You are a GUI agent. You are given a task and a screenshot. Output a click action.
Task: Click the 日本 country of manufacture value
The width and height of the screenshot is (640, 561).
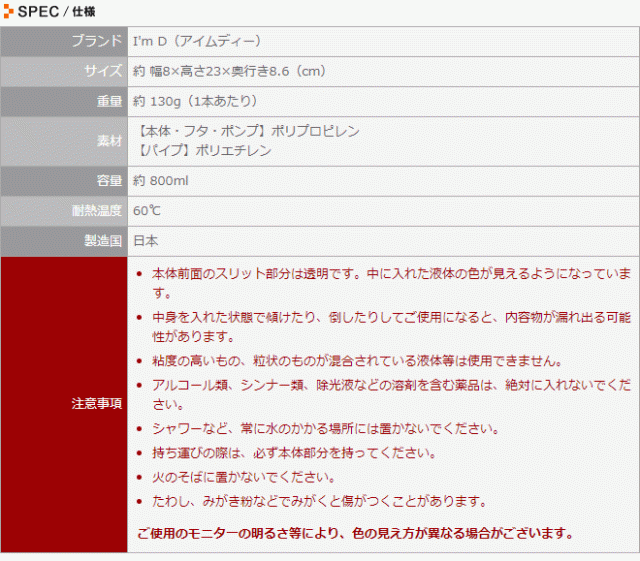tap(145, 241)
